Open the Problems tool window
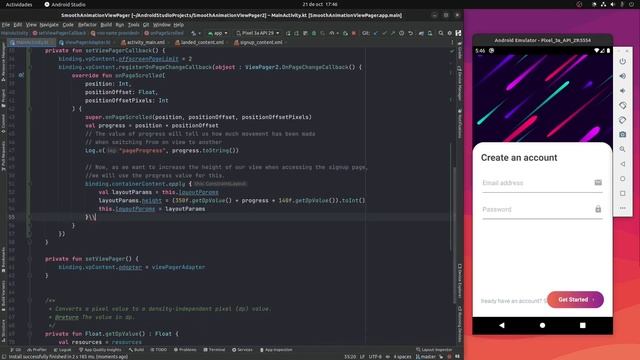The height and width of the screenshot is (360, 640). (185, 350)
